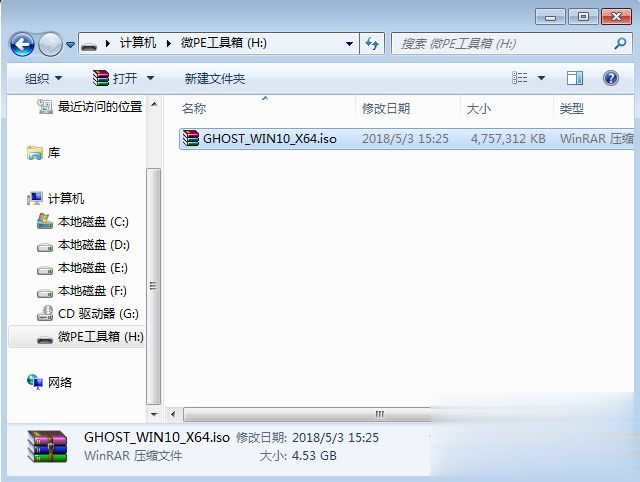Refresh the current folder view
The width and height of the screenshot is (640, 482).
372,43
